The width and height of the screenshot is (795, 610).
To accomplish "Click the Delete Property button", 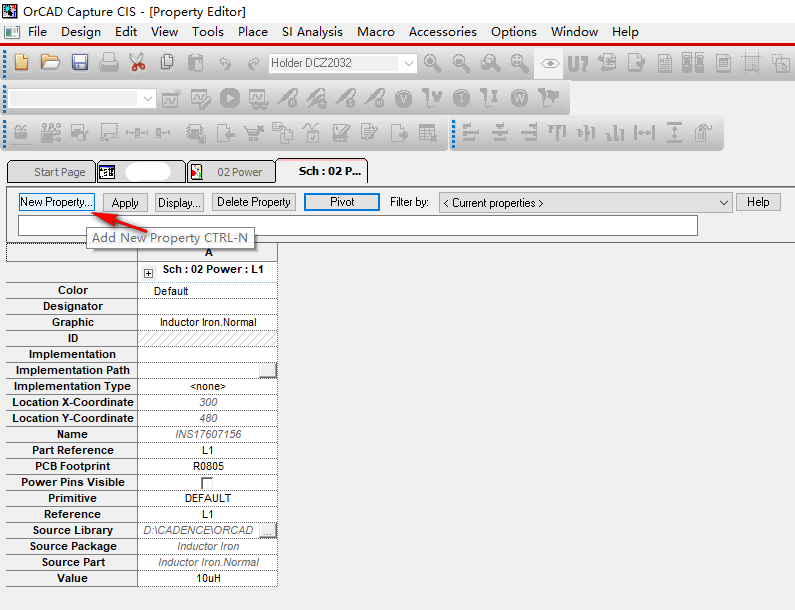I will point(254,202).
